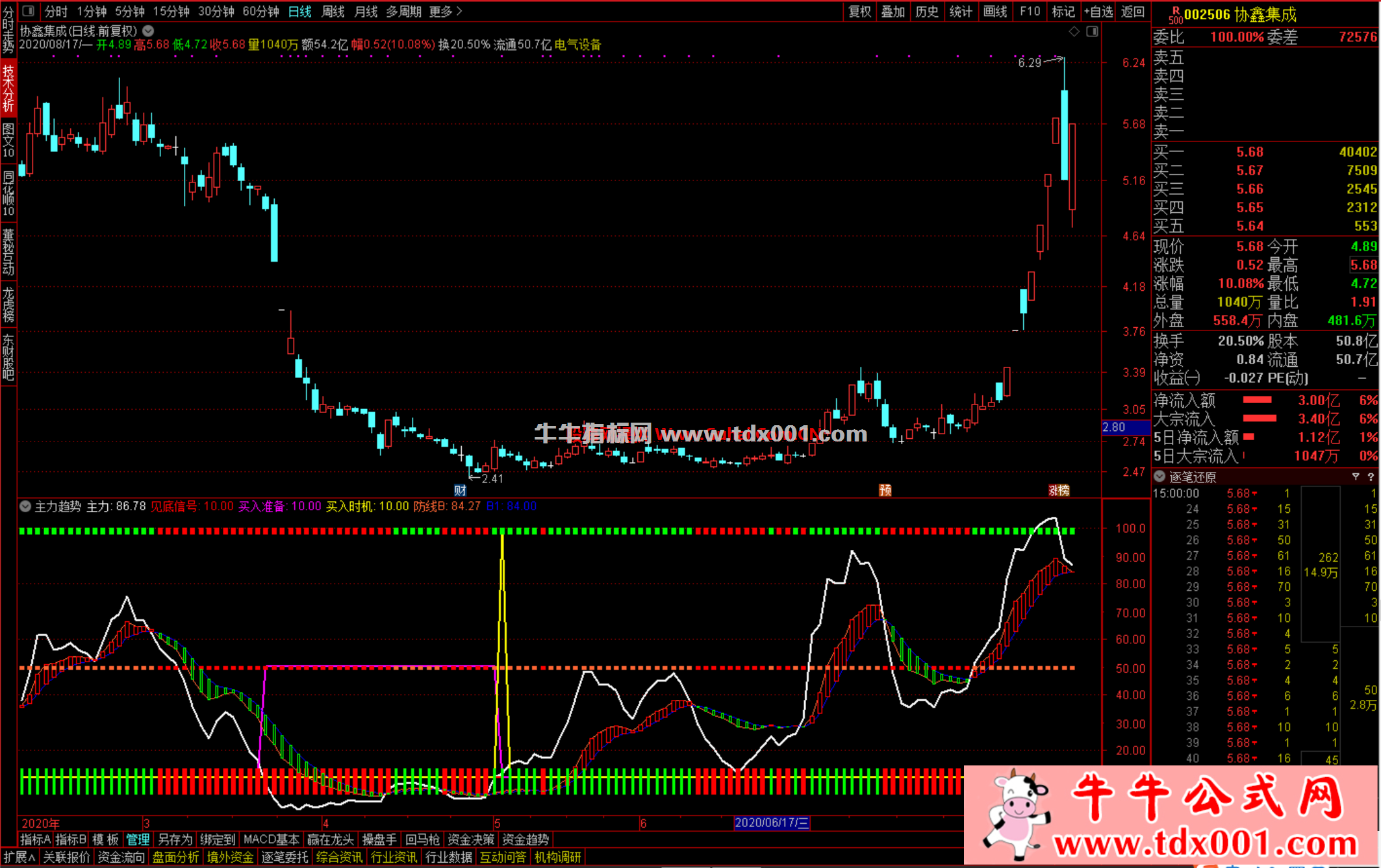Screen dimensions: 1381x868
Task: Open 龙虎榜 in the left sidebar
Action: [8, 304]
